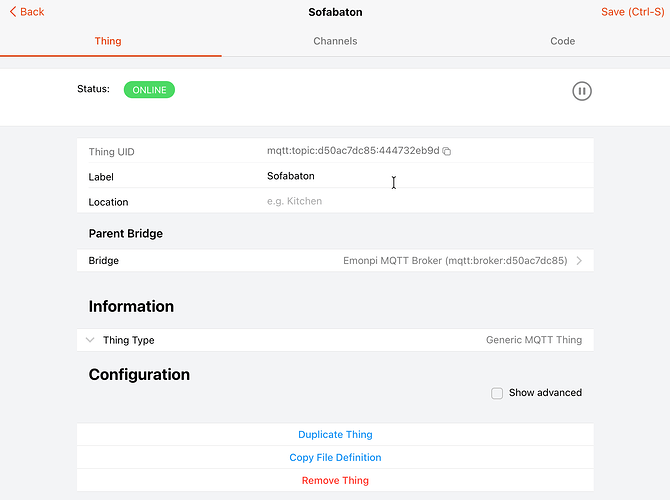Open the Bridge selection row
Screen dimensions: 670x500
(x=335, y=260)
